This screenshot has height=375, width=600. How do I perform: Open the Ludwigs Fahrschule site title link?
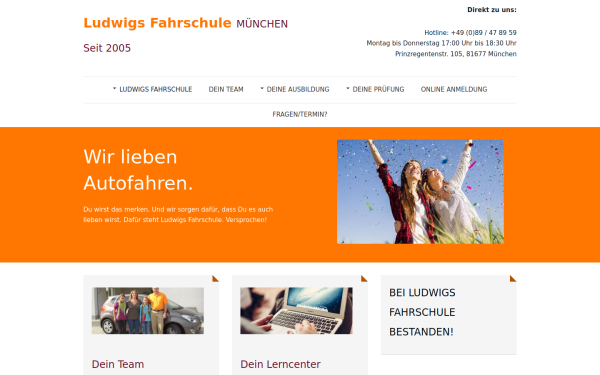[157, 23]
